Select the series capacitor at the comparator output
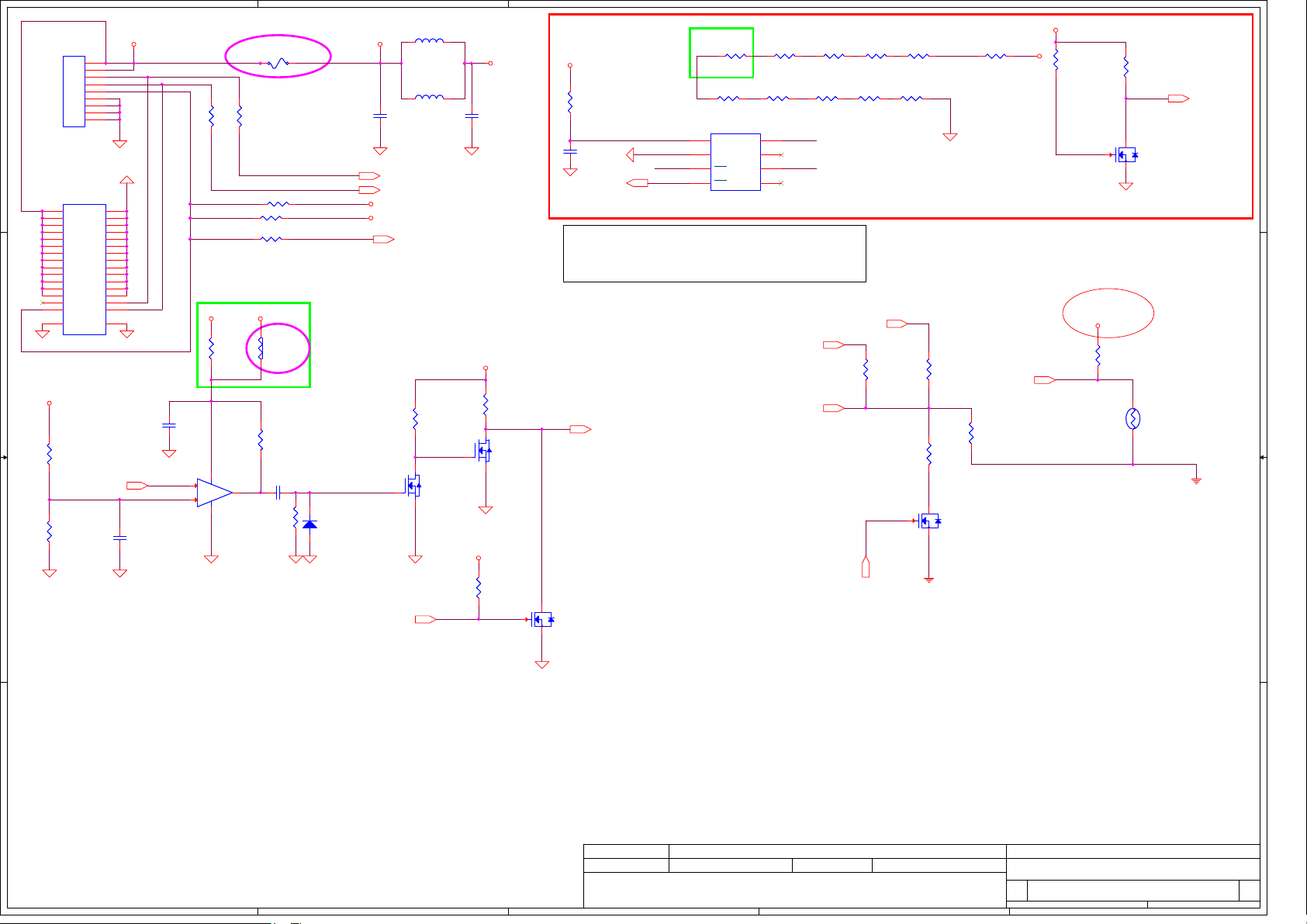 (x=278, y=493)
